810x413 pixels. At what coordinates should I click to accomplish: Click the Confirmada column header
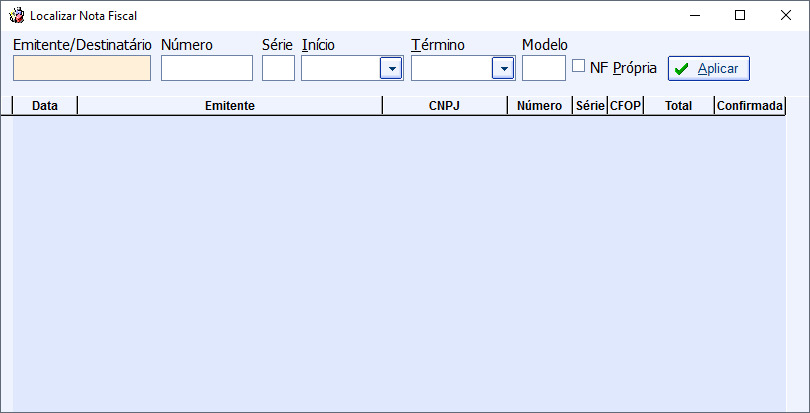point(750,105)
